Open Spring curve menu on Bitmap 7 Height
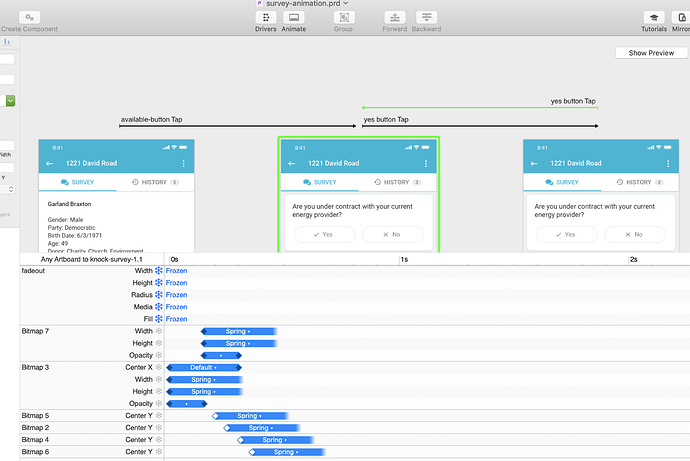 click(238, 344)
